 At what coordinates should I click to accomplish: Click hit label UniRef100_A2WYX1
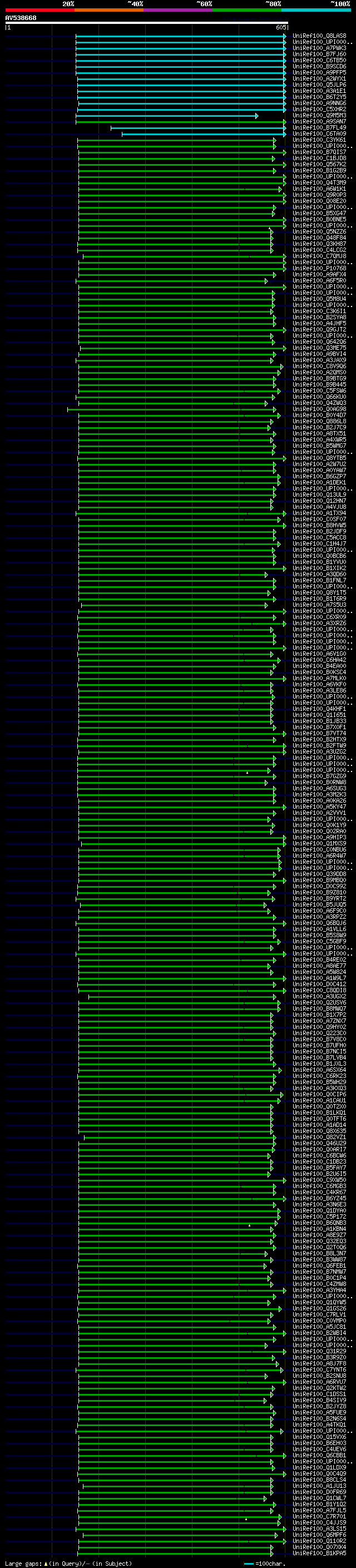(x=319, y=78)
